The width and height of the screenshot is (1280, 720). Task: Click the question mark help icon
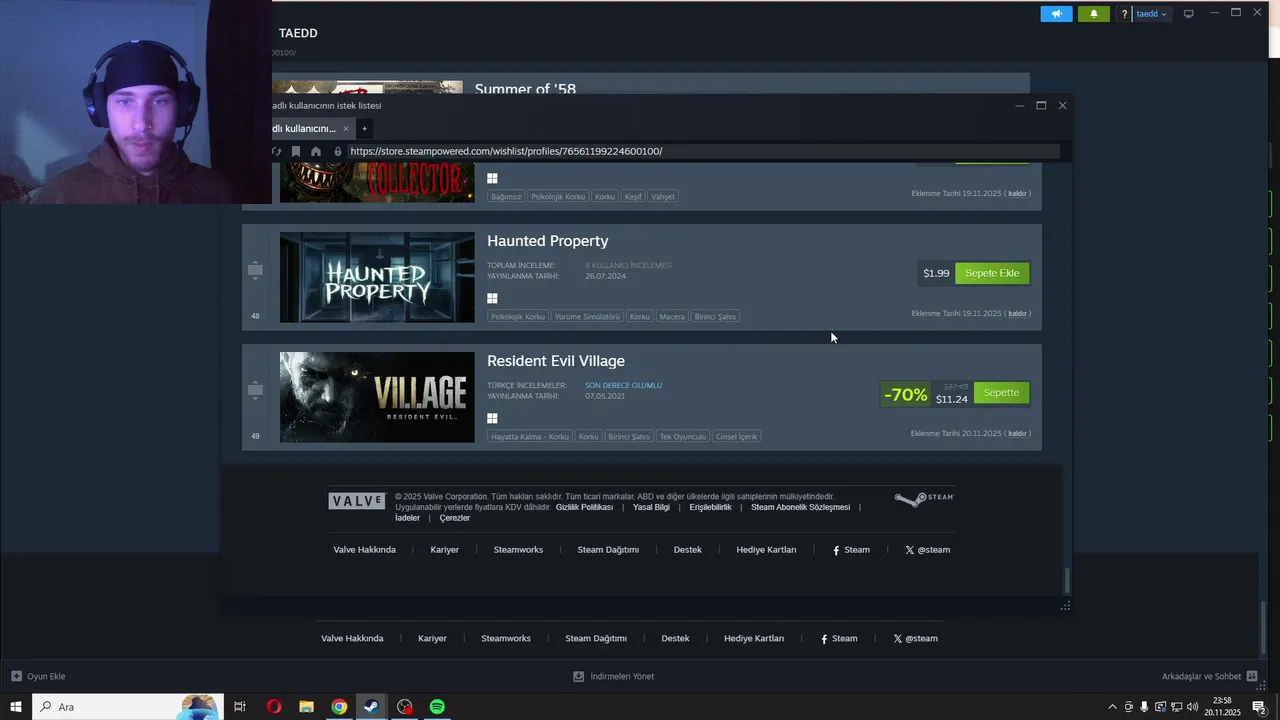1124,14
